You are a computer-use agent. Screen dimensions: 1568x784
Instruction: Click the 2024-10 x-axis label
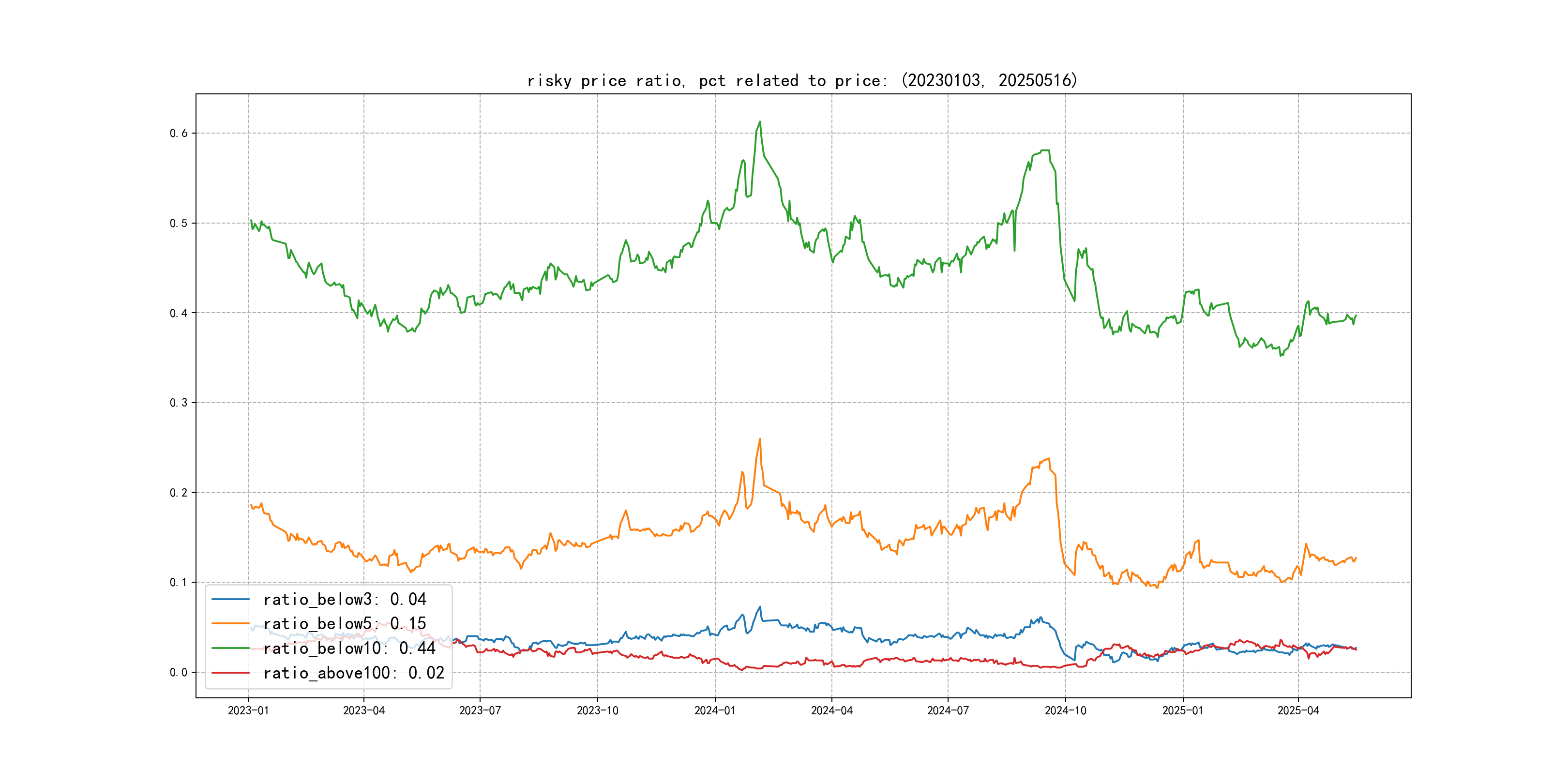tap(1065, 711)
